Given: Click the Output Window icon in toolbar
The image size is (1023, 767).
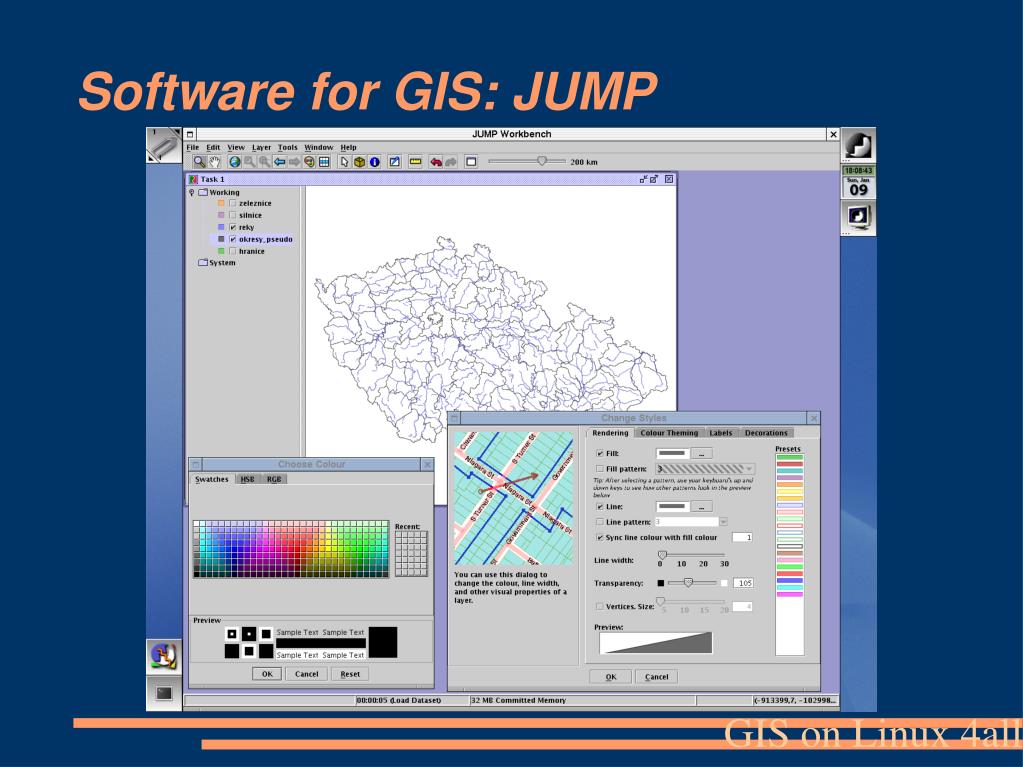Looking at the screenshot, I should click(471, 162).
